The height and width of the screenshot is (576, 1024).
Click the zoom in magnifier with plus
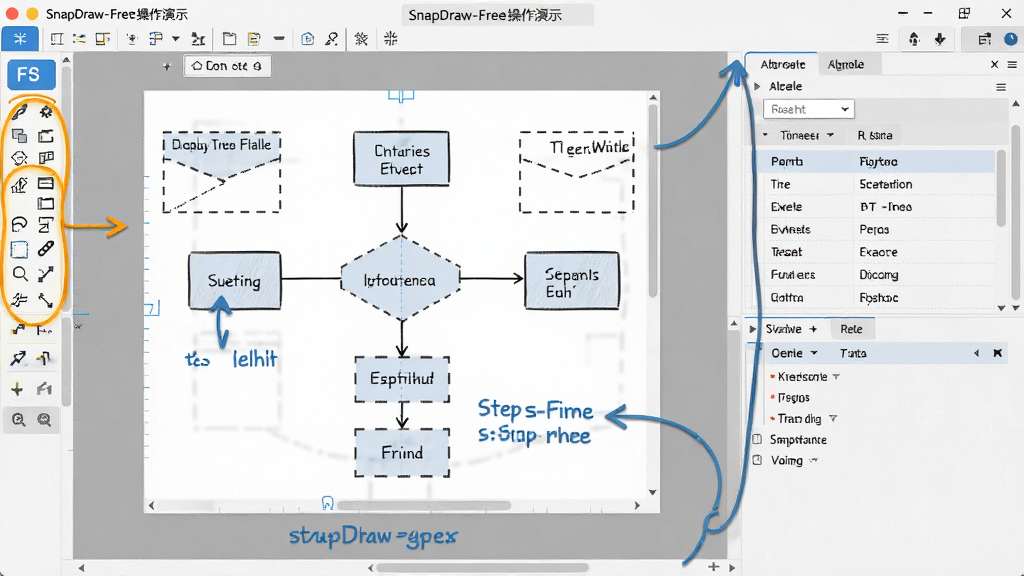click(x=19, y=420)
